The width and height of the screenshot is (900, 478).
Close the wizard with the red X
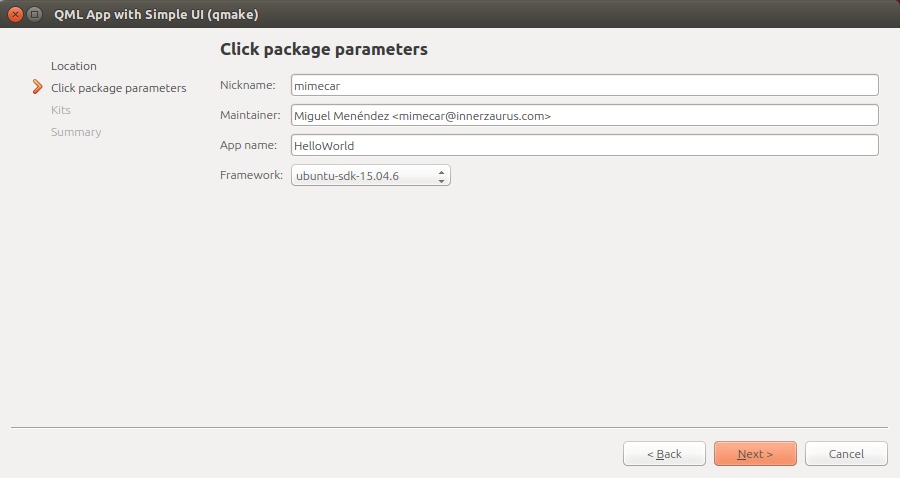[16, 14]
